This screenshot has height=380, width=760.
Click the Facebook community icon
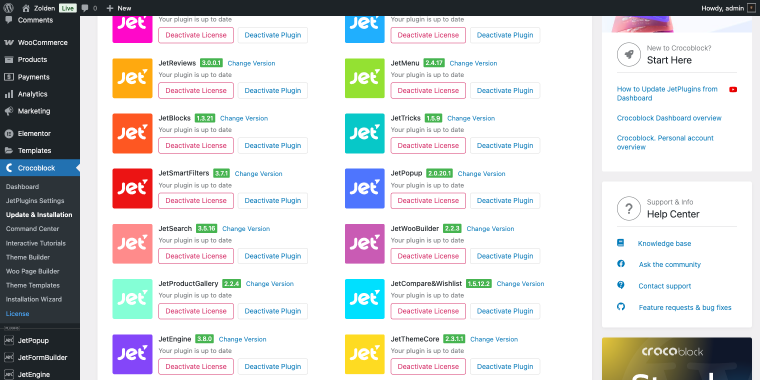coord(620,264)
